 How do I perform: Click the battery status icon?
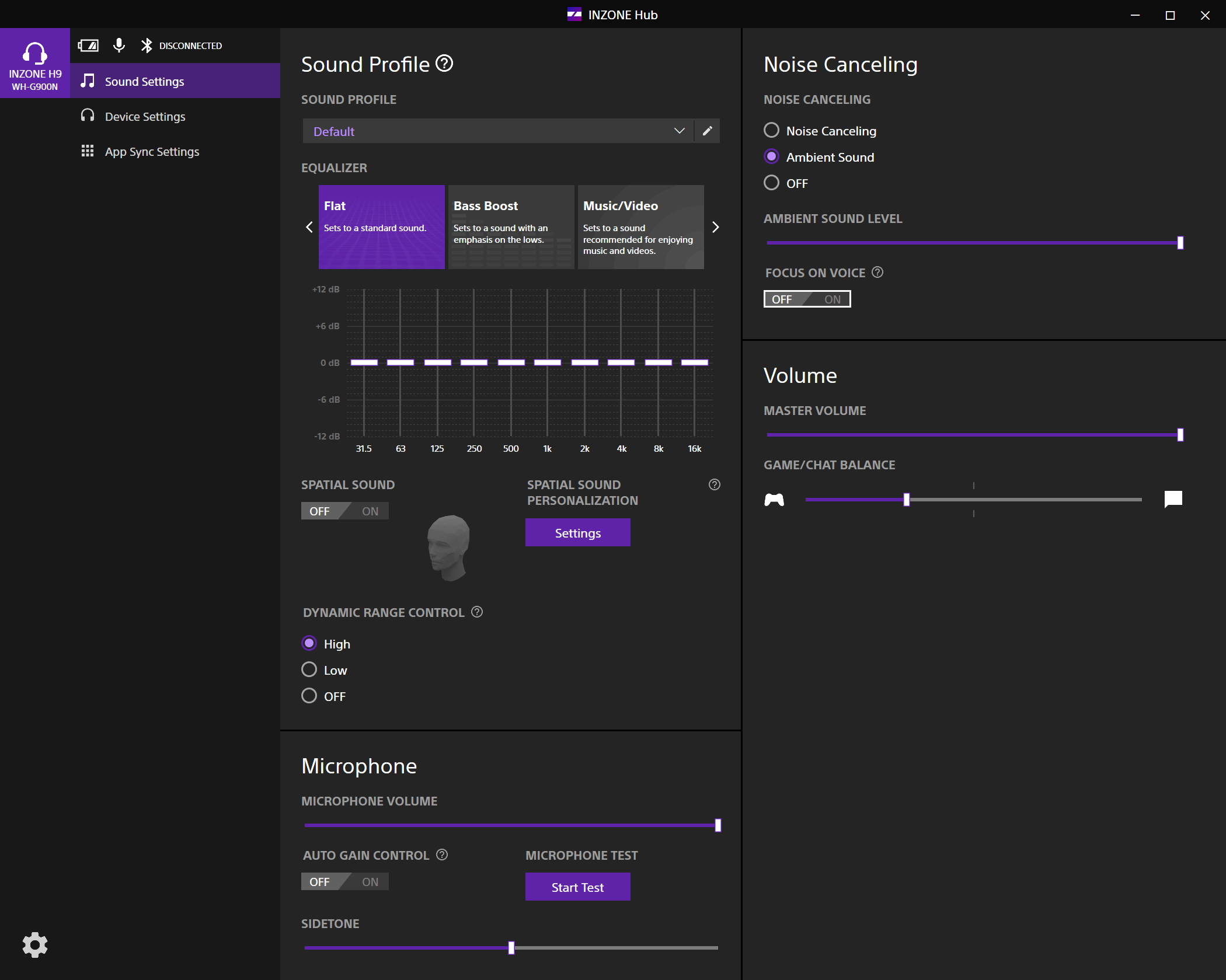tap(88, 45)
